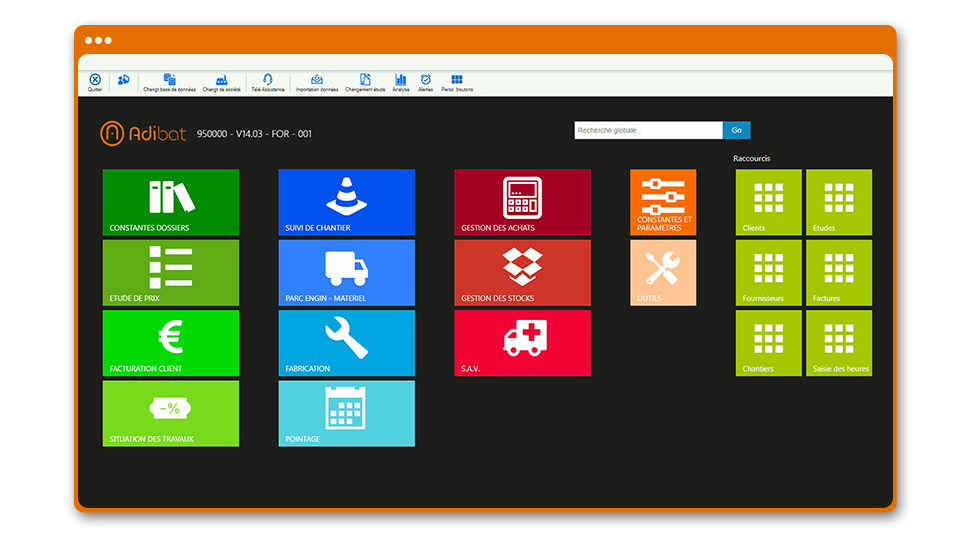This screenshot has height=540, width=960.
Task: Open the Constantes Dossiers tile
Action: pyautogui.click(x=170, y=202)
